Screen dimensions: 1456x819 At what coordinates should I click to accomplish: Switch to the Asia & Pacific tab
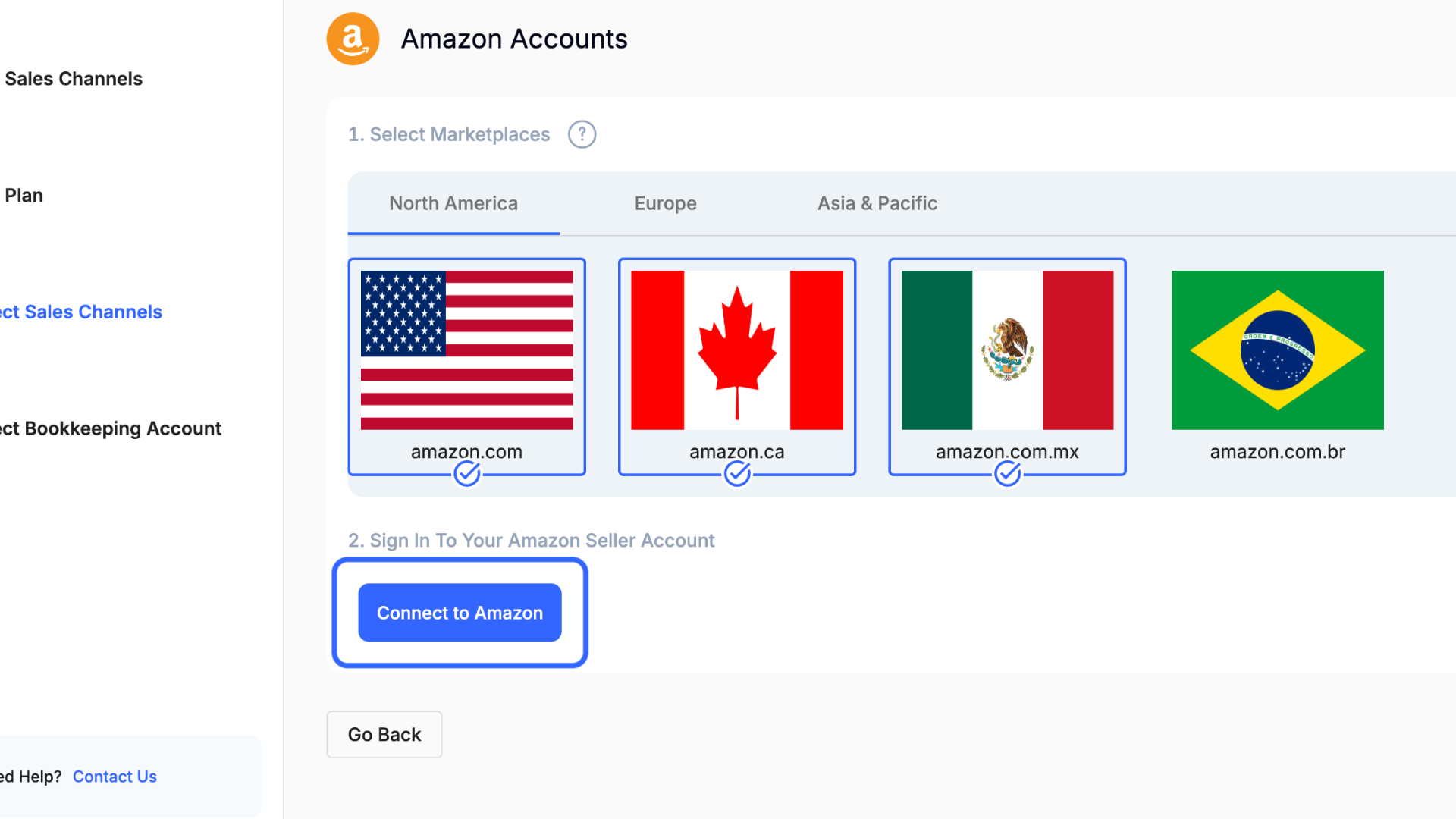pos(877,203)
